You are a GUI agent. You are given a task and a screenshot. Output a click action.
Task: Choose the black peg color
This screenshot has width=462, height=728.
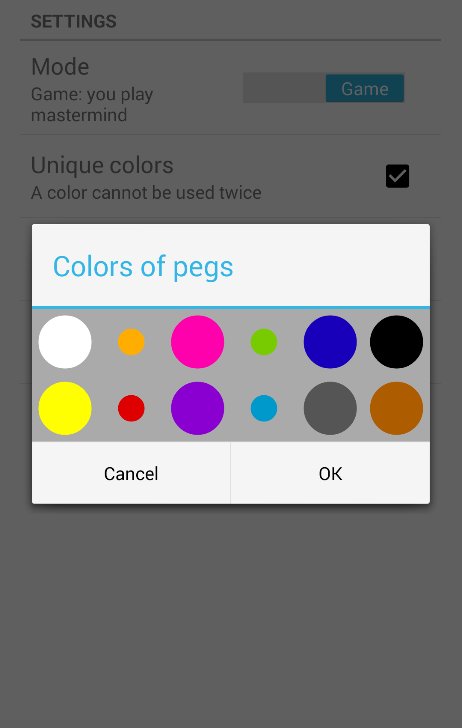click(397, 342)
